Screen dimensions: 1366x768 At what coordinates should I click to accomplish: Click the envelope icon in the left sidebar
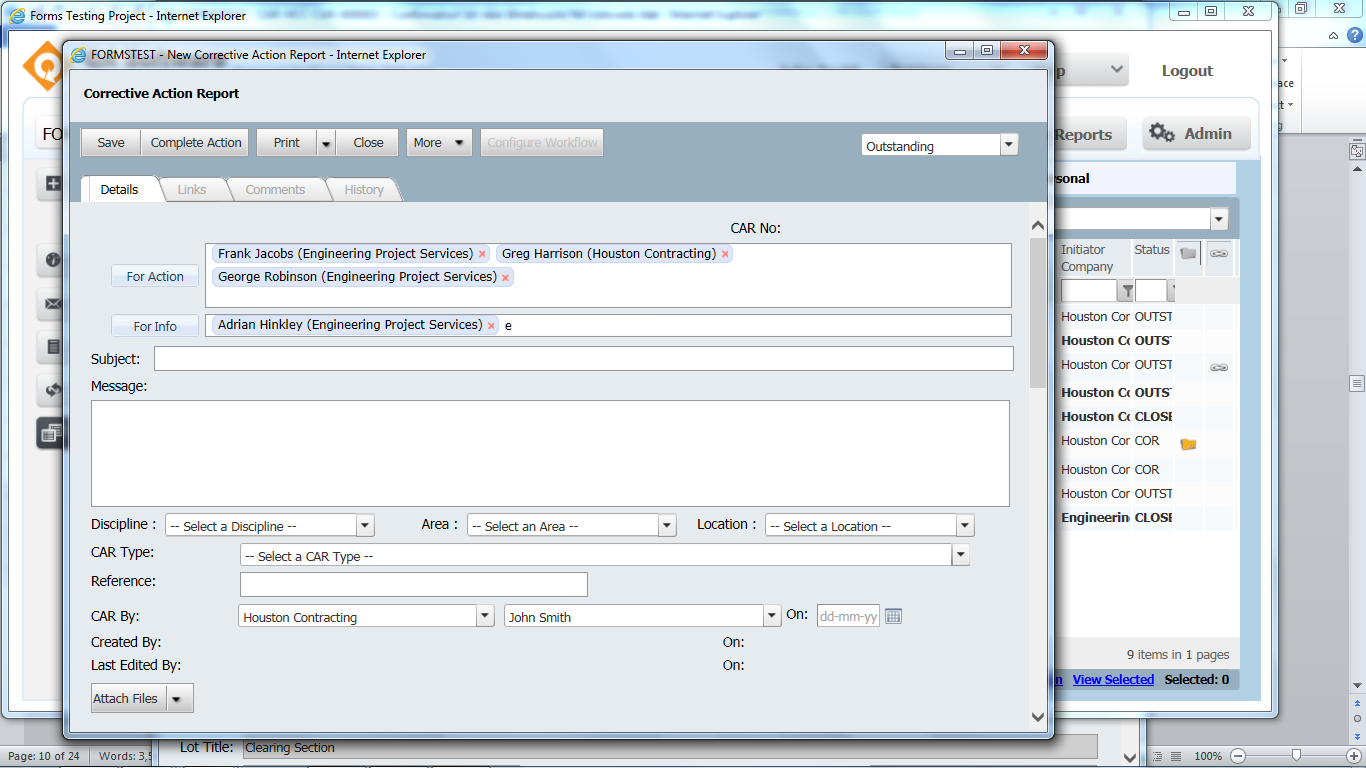coord(52,304)
